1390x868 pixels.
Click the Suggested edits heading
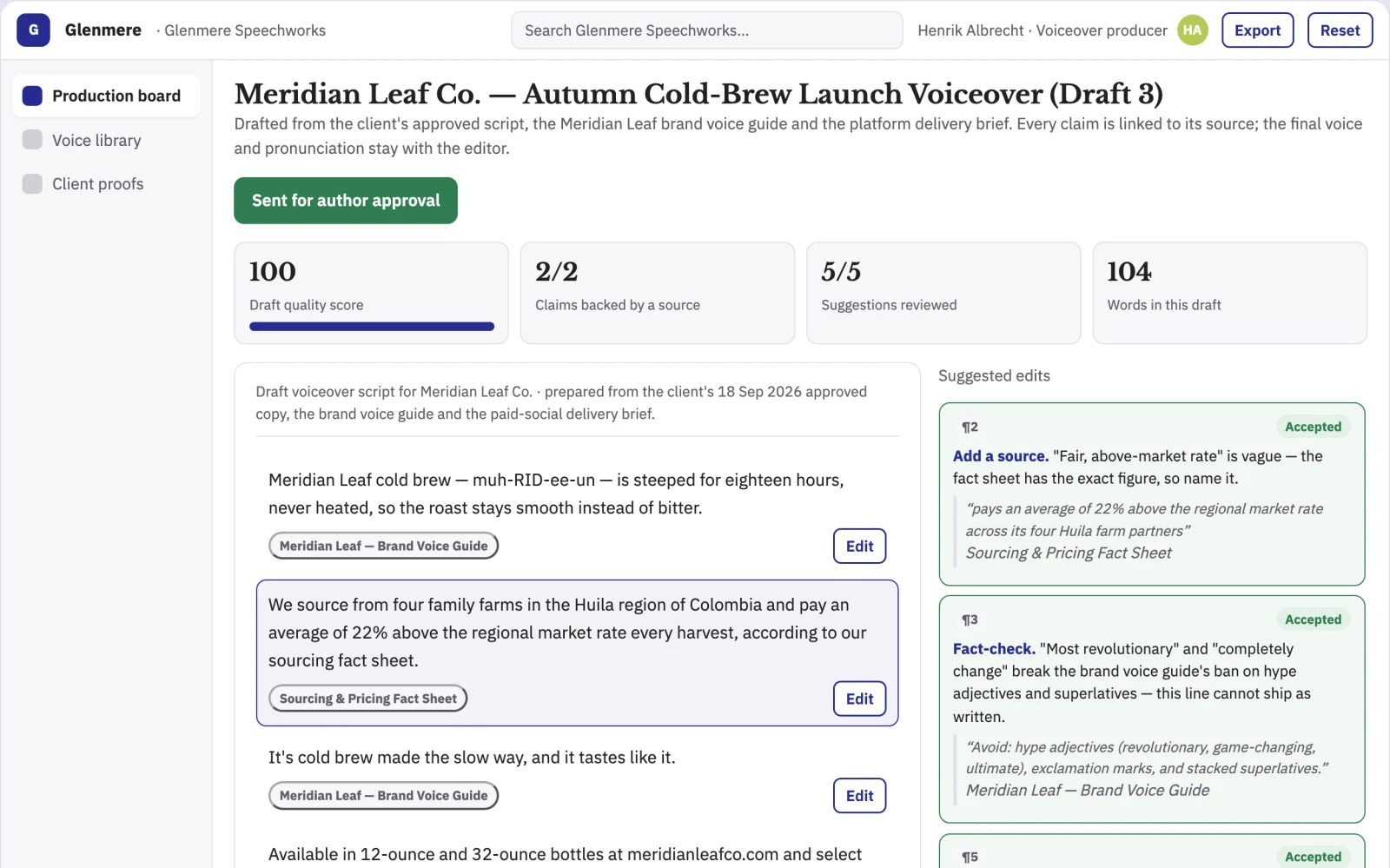click(994, 375)
